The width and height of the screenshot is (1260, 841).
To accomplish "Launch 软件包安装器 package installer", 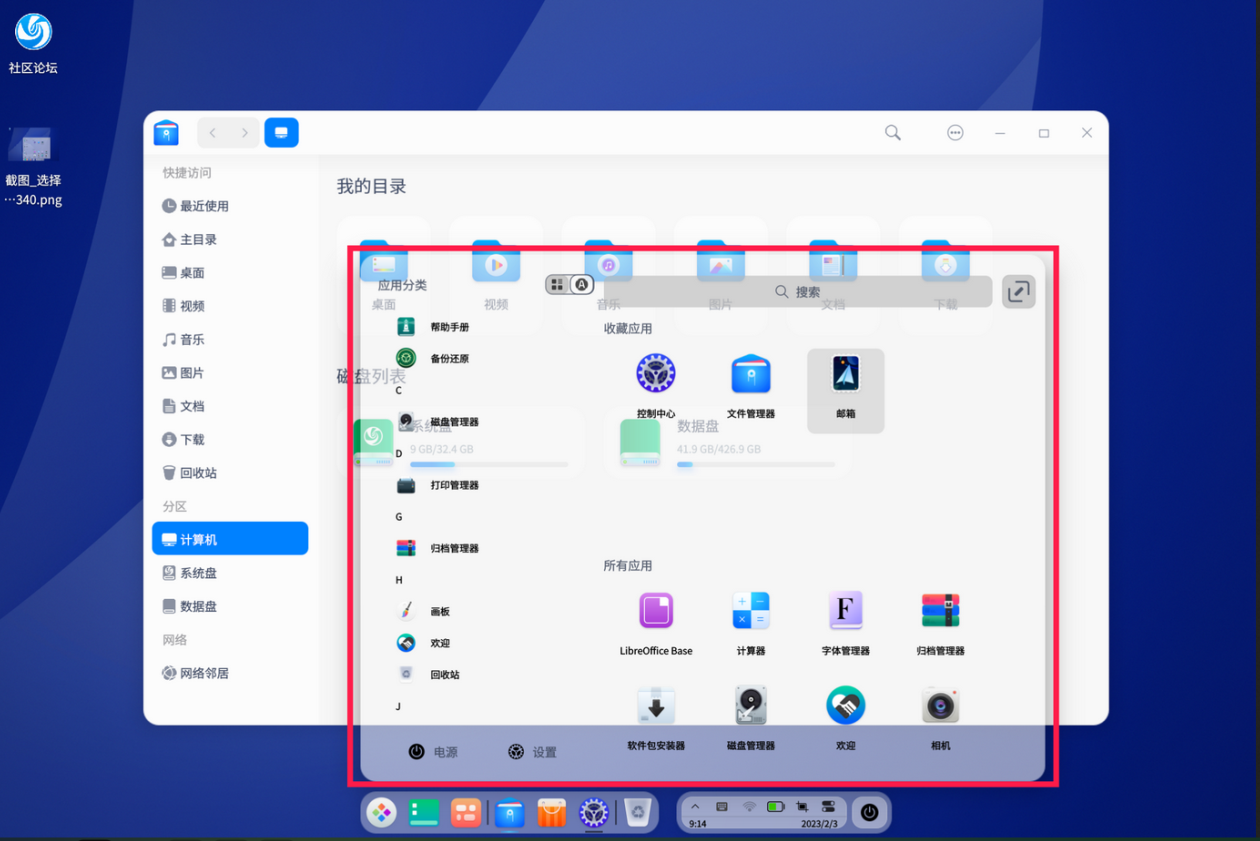I will tap(656, 717).
